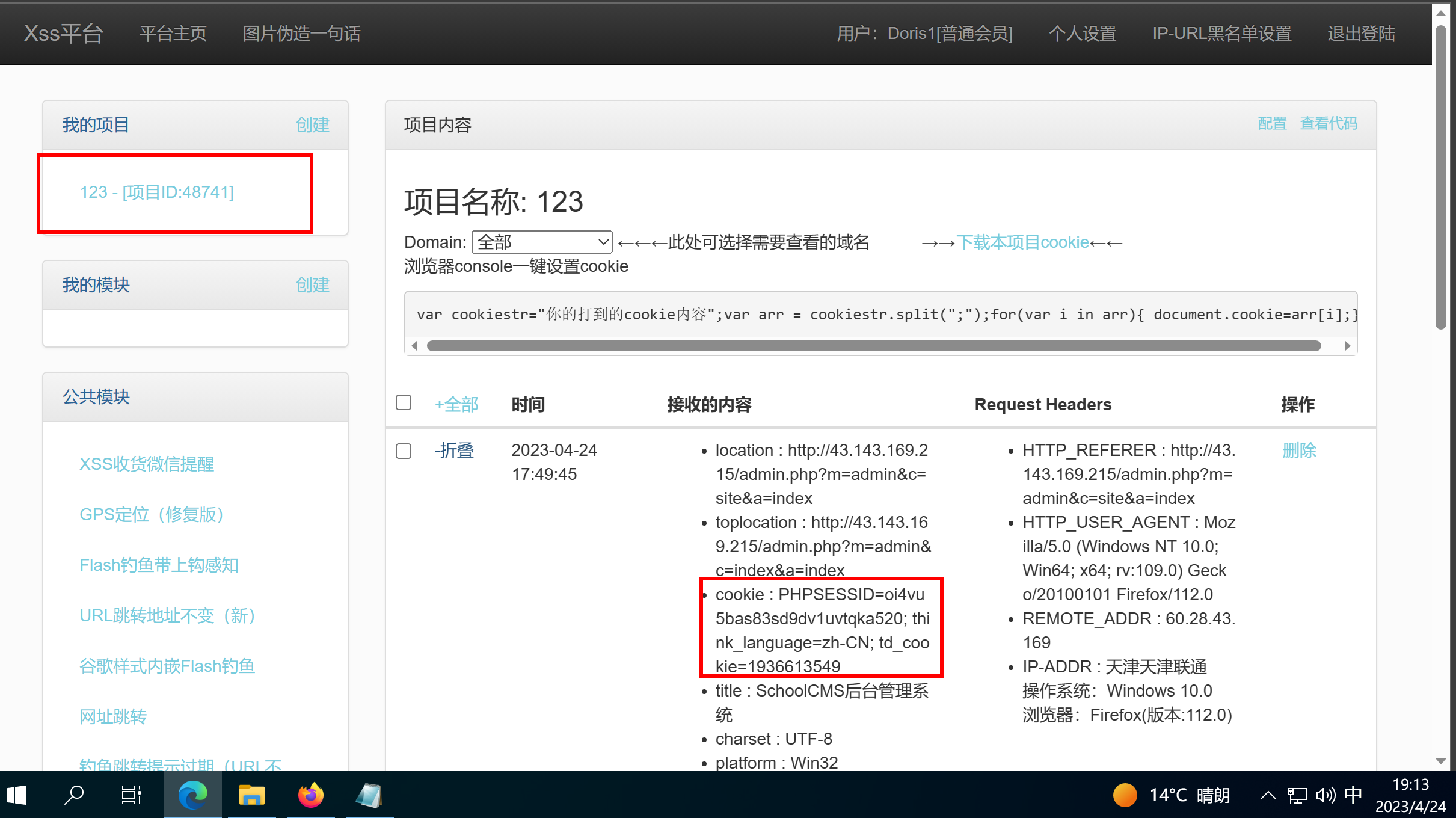Delete the record using the 删除 link
Viewport: 1456px width, 818px height.
tap(1299, 451)
